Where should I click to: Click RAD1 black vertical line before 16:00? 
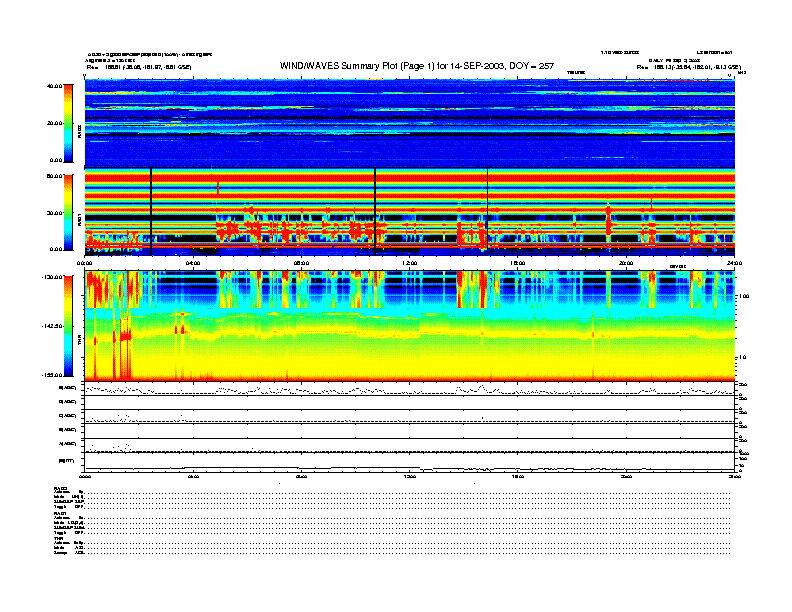(487, 212)
